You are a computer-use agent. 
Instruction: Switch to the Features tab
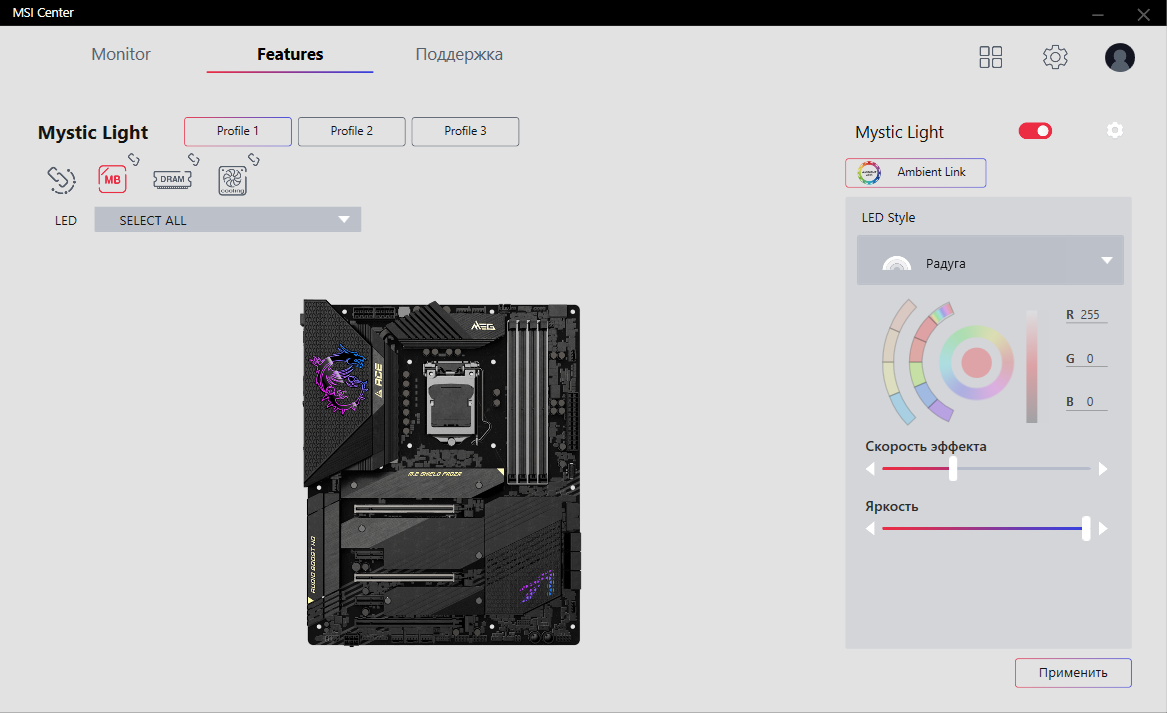[x=290, y=54]
